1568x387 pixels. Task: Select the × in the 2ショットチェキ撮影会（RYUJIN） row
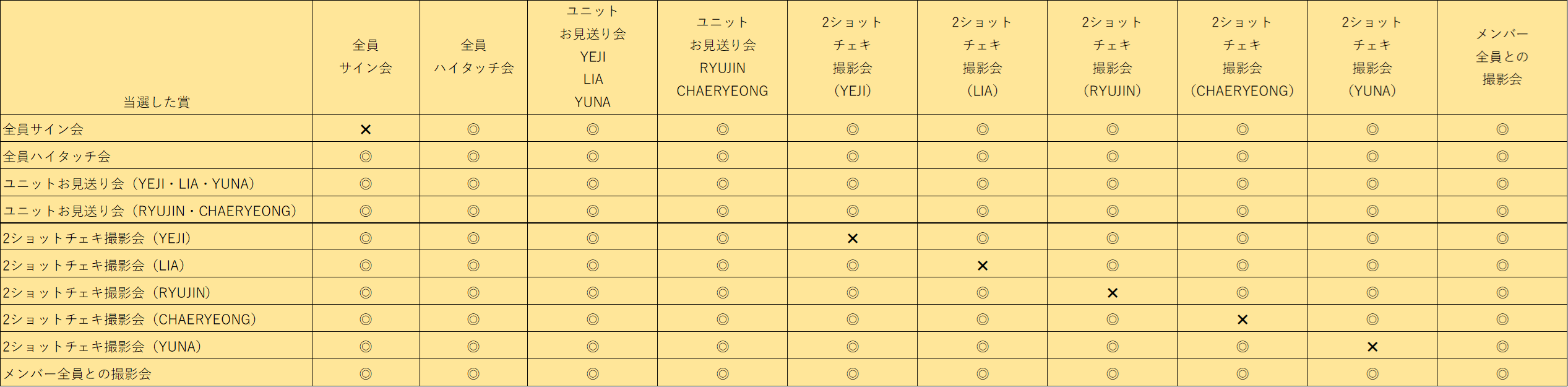(1112, 293)
